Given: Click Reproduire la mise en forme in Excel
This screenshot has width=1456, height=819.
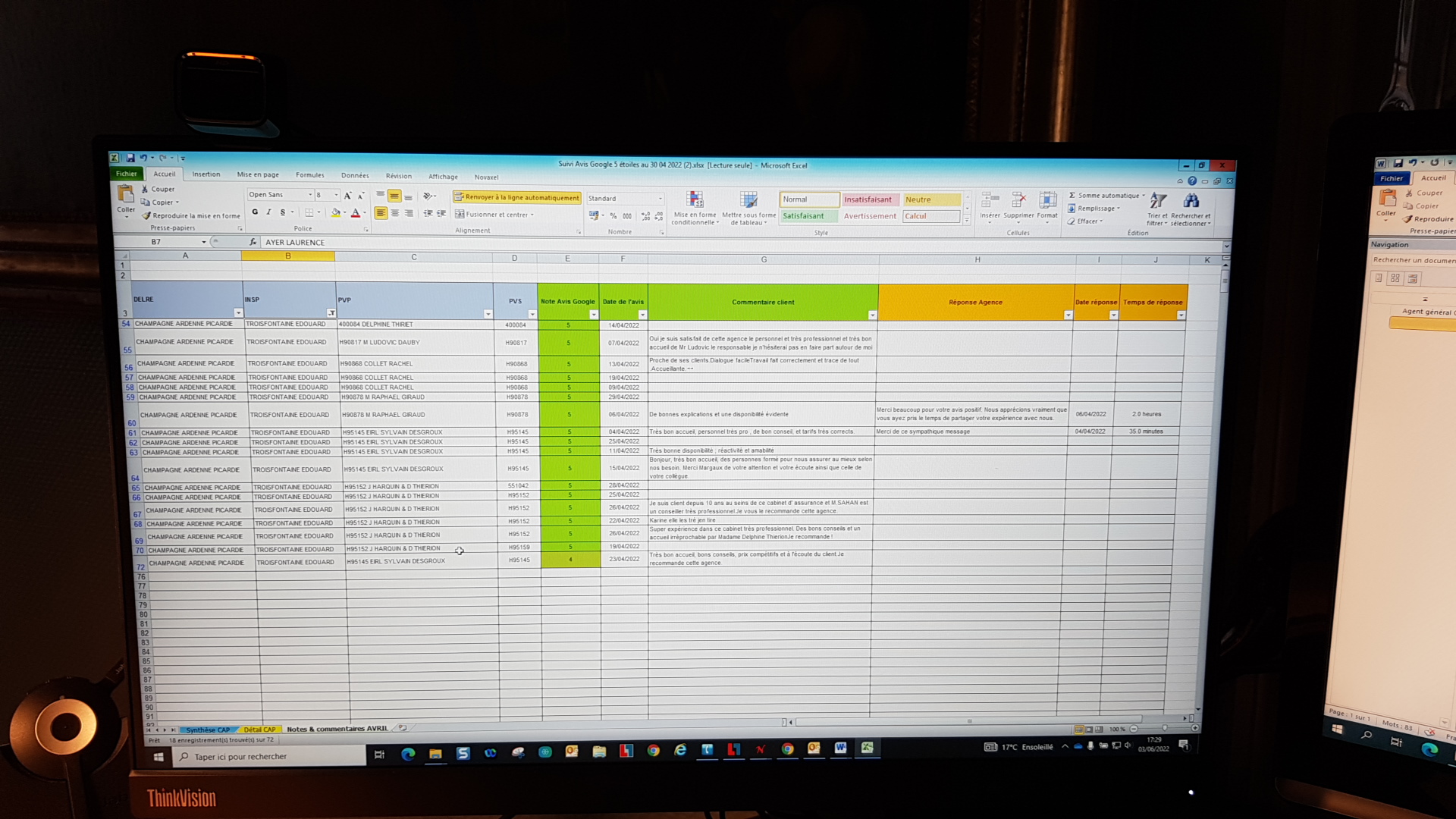Looking at the screenshot, I should [x=191, y=215].
